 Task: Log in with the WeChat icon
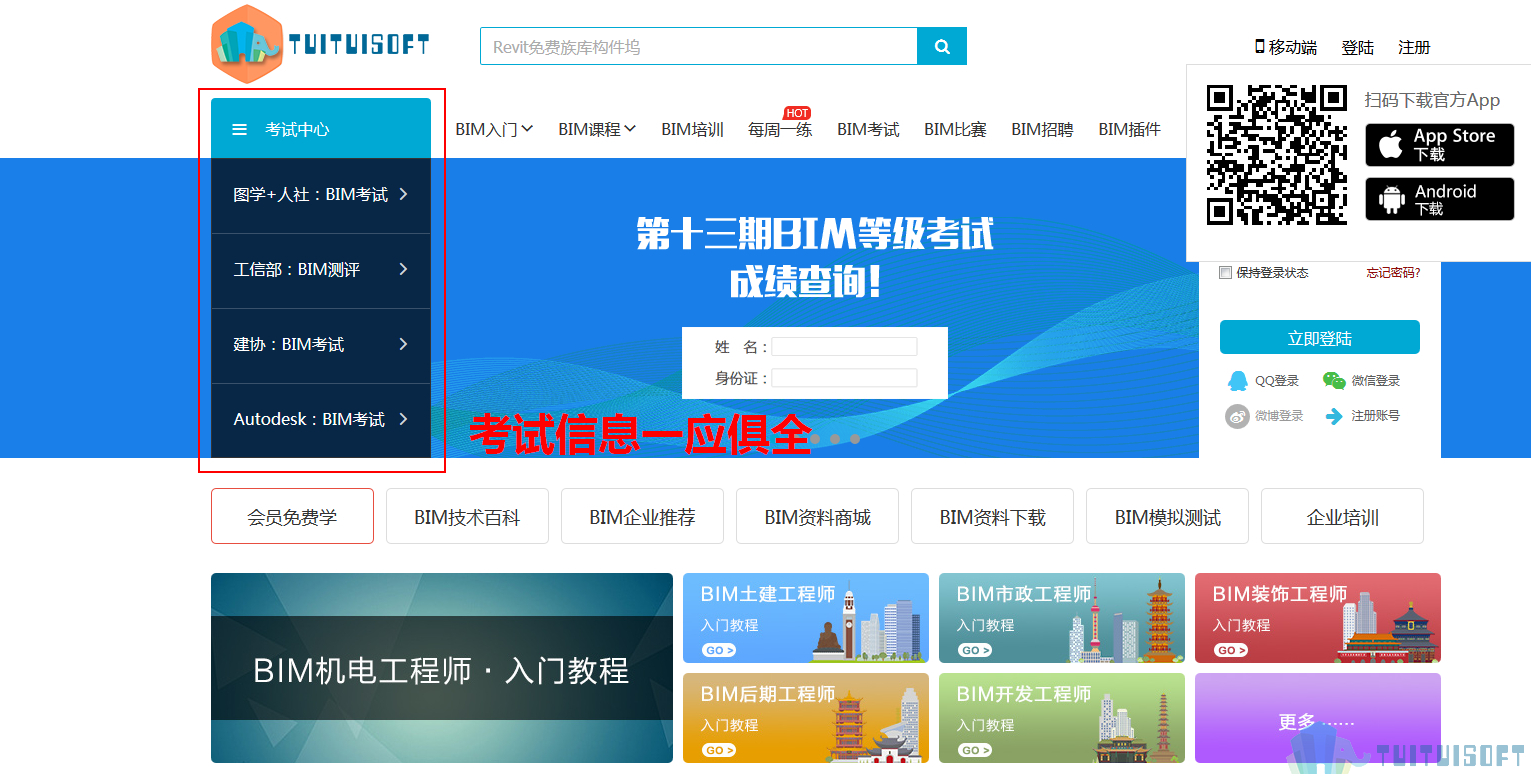click(1334, 380)
